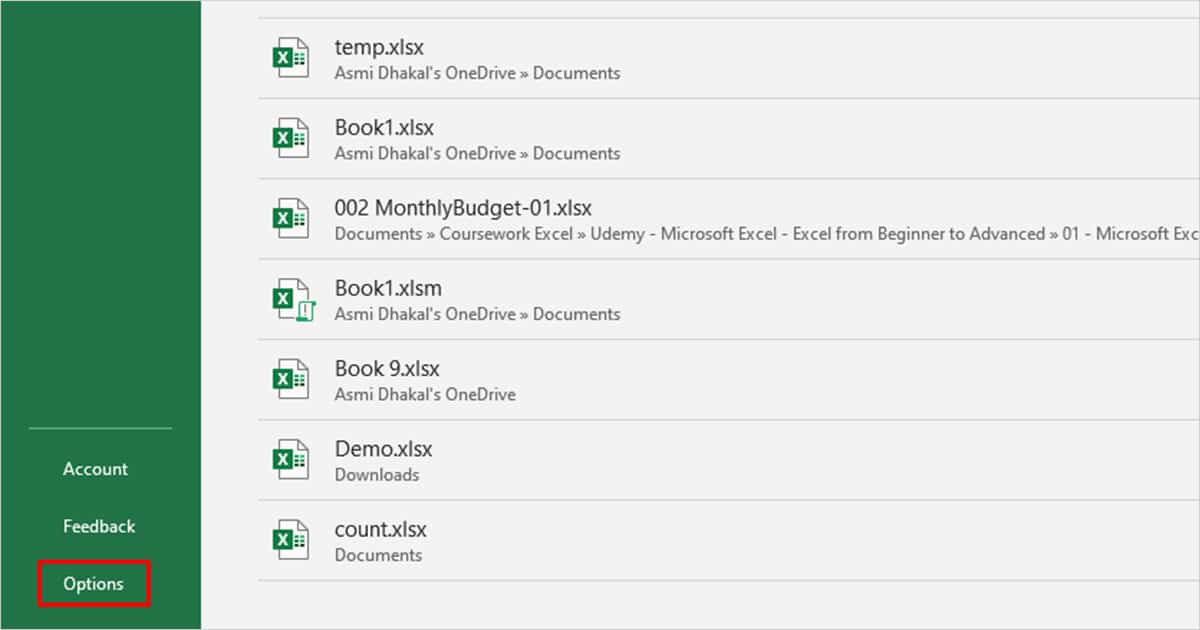This screenshot has width=1200, height=630.
Task: Open the Account page
Action: click(x=95, y=468)
